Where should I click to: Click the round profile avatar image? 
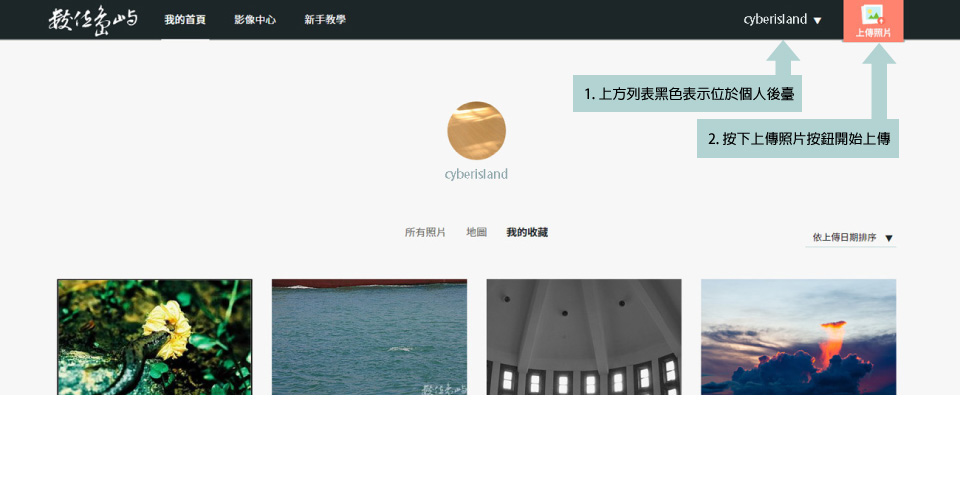point(476,130)
